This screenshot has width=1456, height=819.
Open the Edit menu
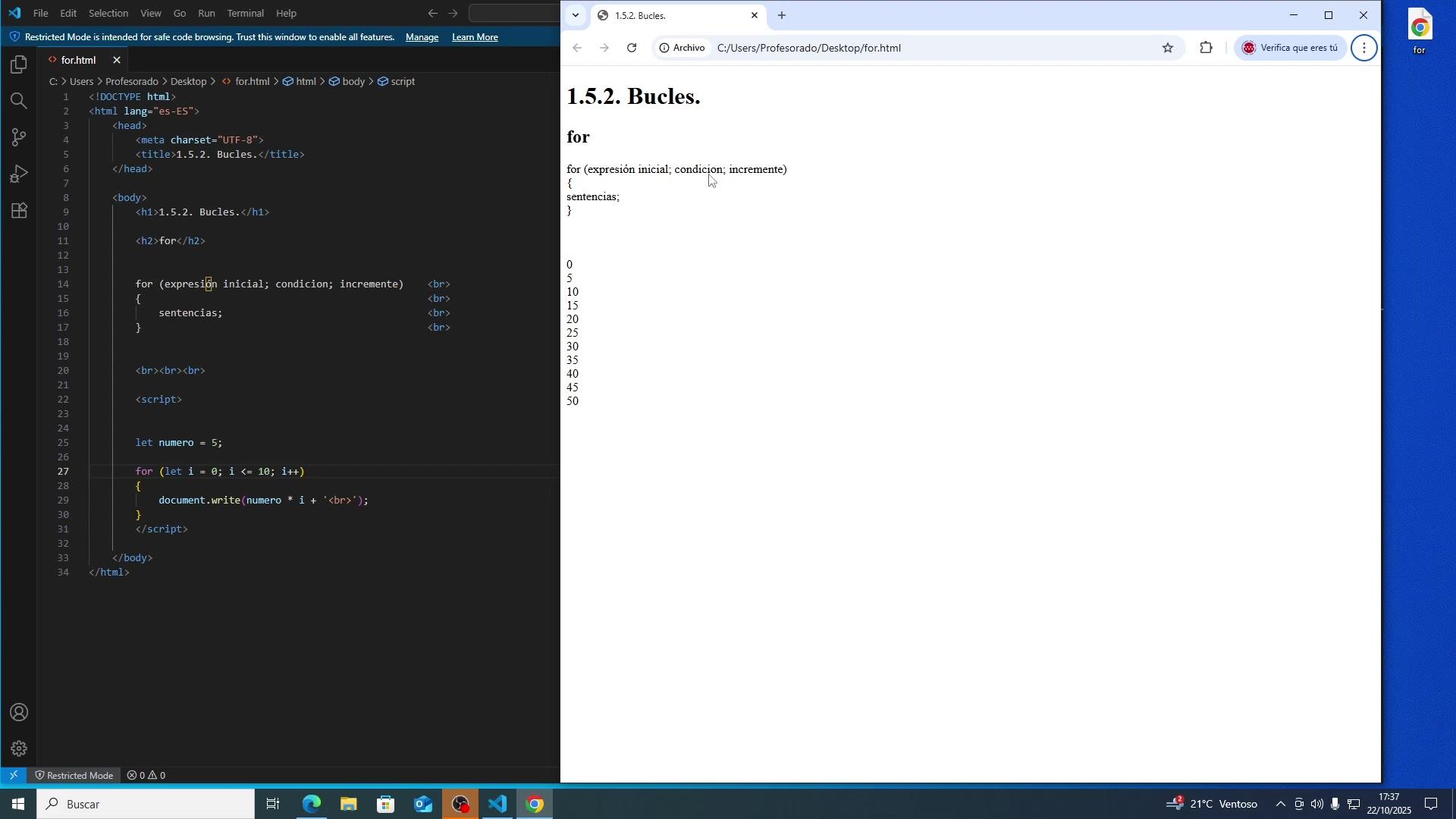click(x=68, y=13)
